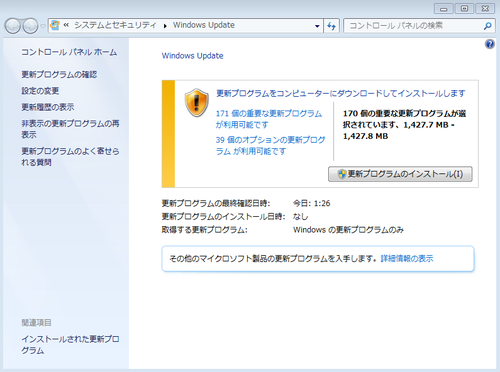The width and height of the screenshot is (500, 372).
Task: Open 設定の変更 in the sidebar
Action: pyautogui.click(x=40, y=91)
